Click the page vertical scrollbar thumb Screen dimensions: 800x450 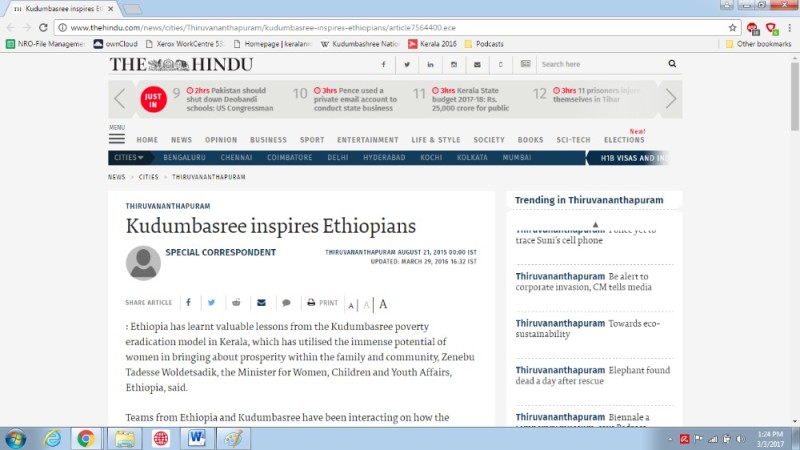[794, 96]
